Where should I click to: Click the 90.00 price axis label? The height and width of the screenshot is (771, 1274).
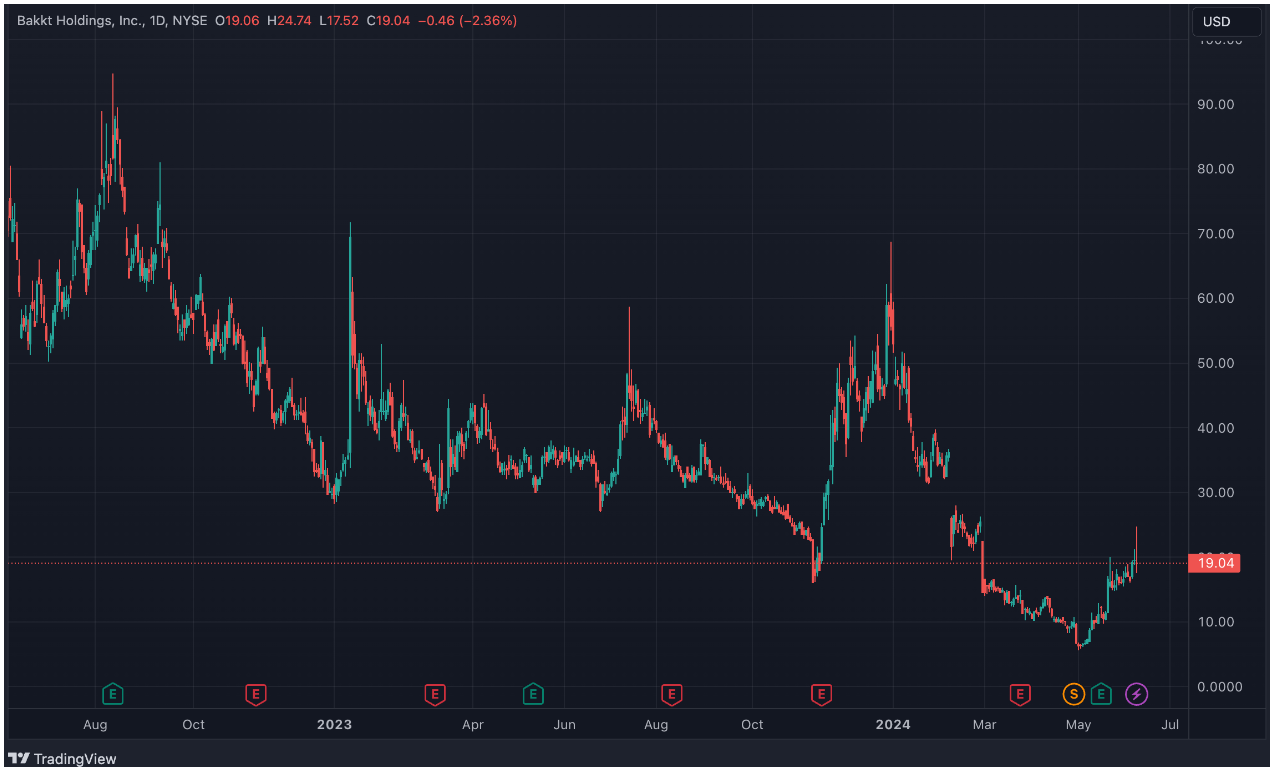1217,104
